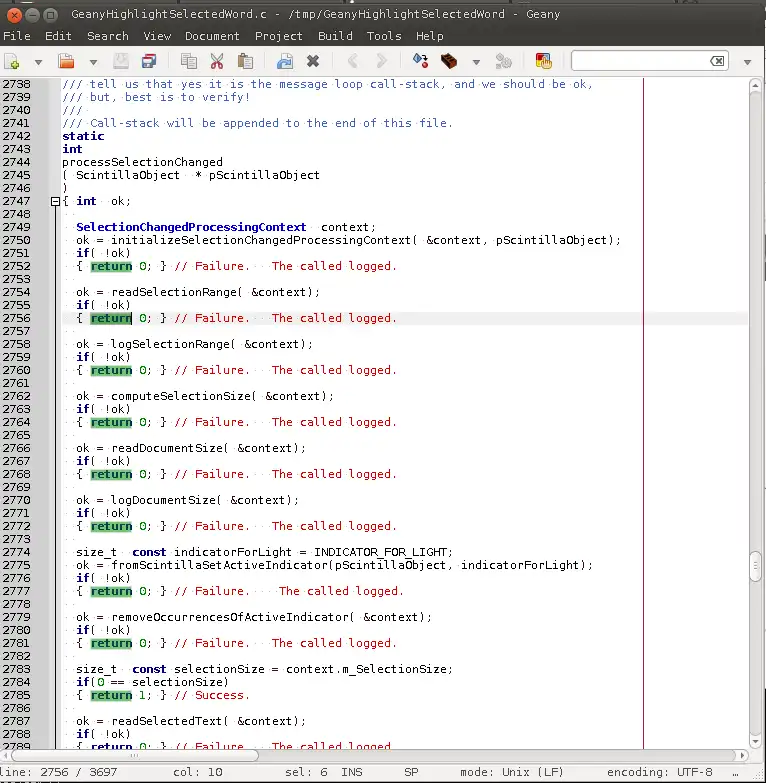Collapse the fold marker at line 2747
The height and width of the screenshot is (783, 766).
(x=56, y=201)
